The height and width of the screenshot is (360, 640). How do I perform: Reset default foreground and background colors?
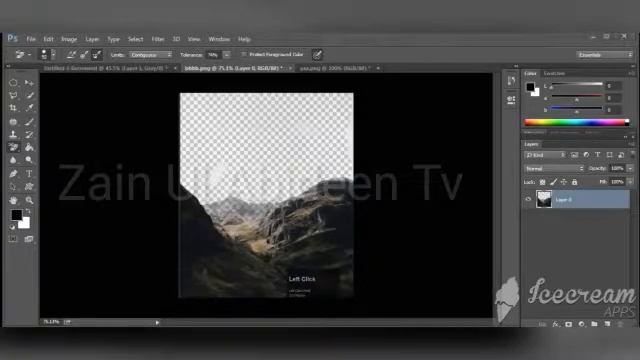point(13,227)
